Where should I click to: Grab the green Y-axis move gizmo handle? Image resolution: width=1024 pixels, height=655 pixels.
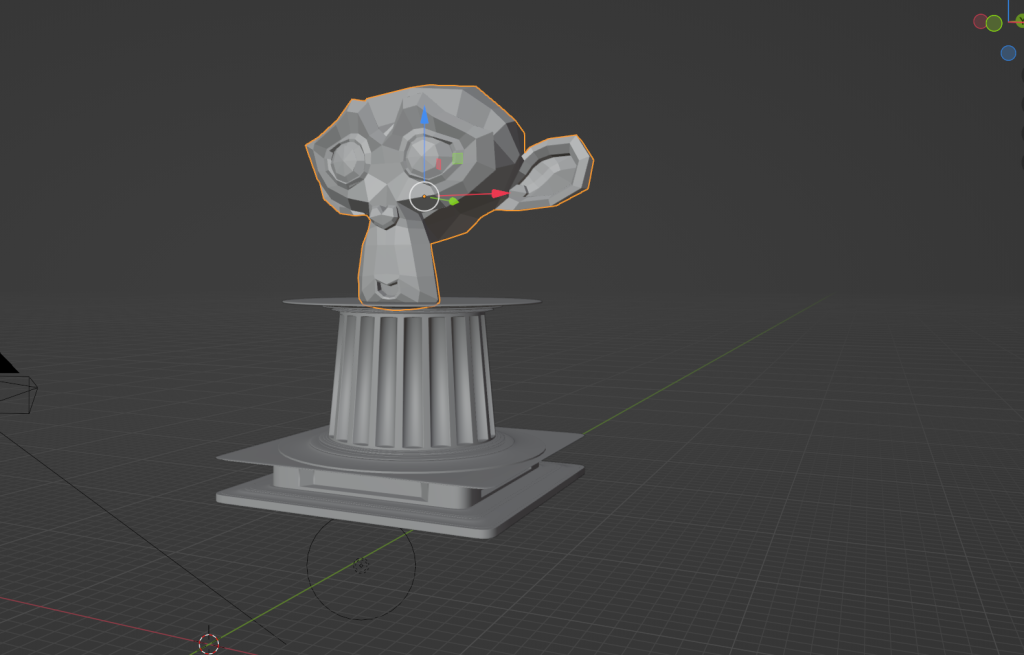453,201
